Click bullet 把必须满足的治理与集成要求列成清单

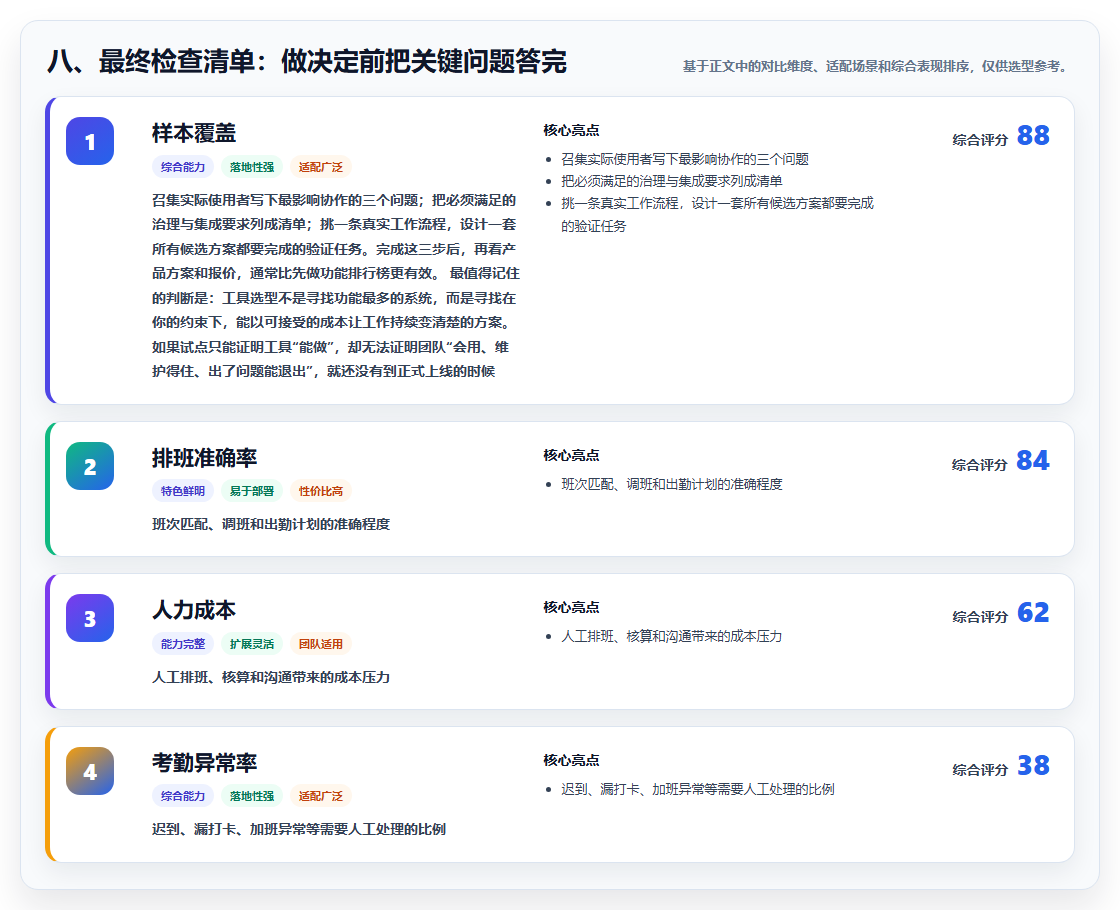pos(671,181)
